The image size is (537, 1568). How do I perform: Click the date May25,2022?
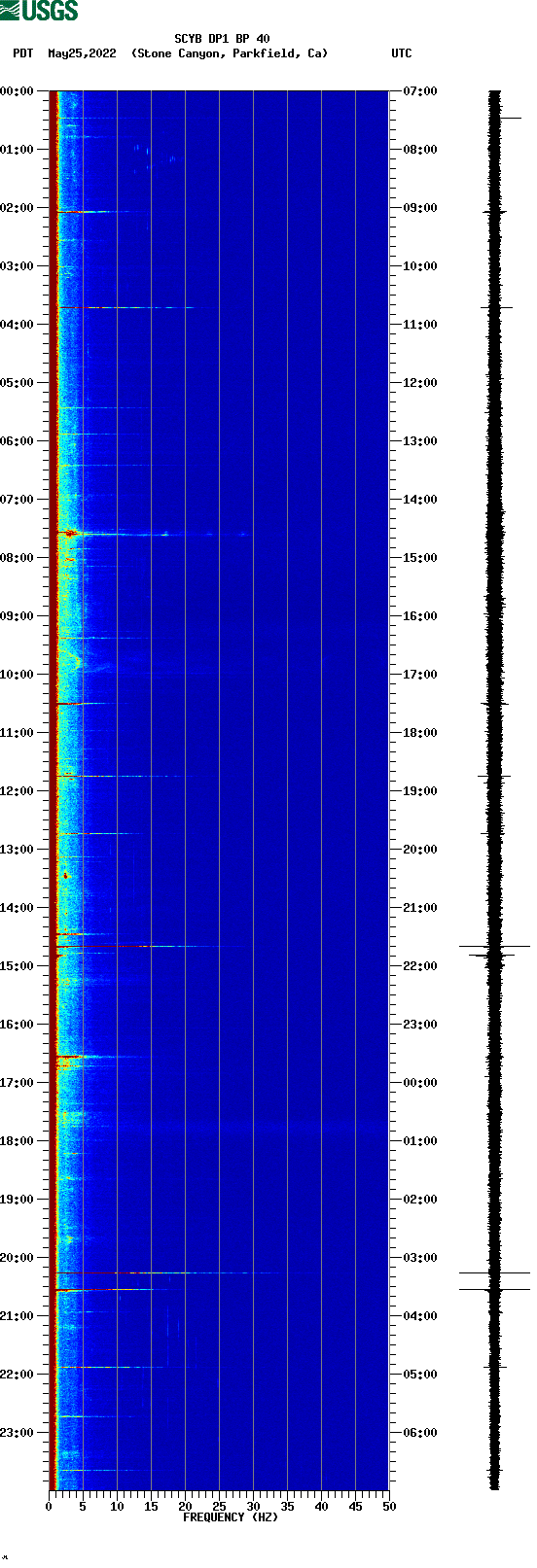[82, 53]
